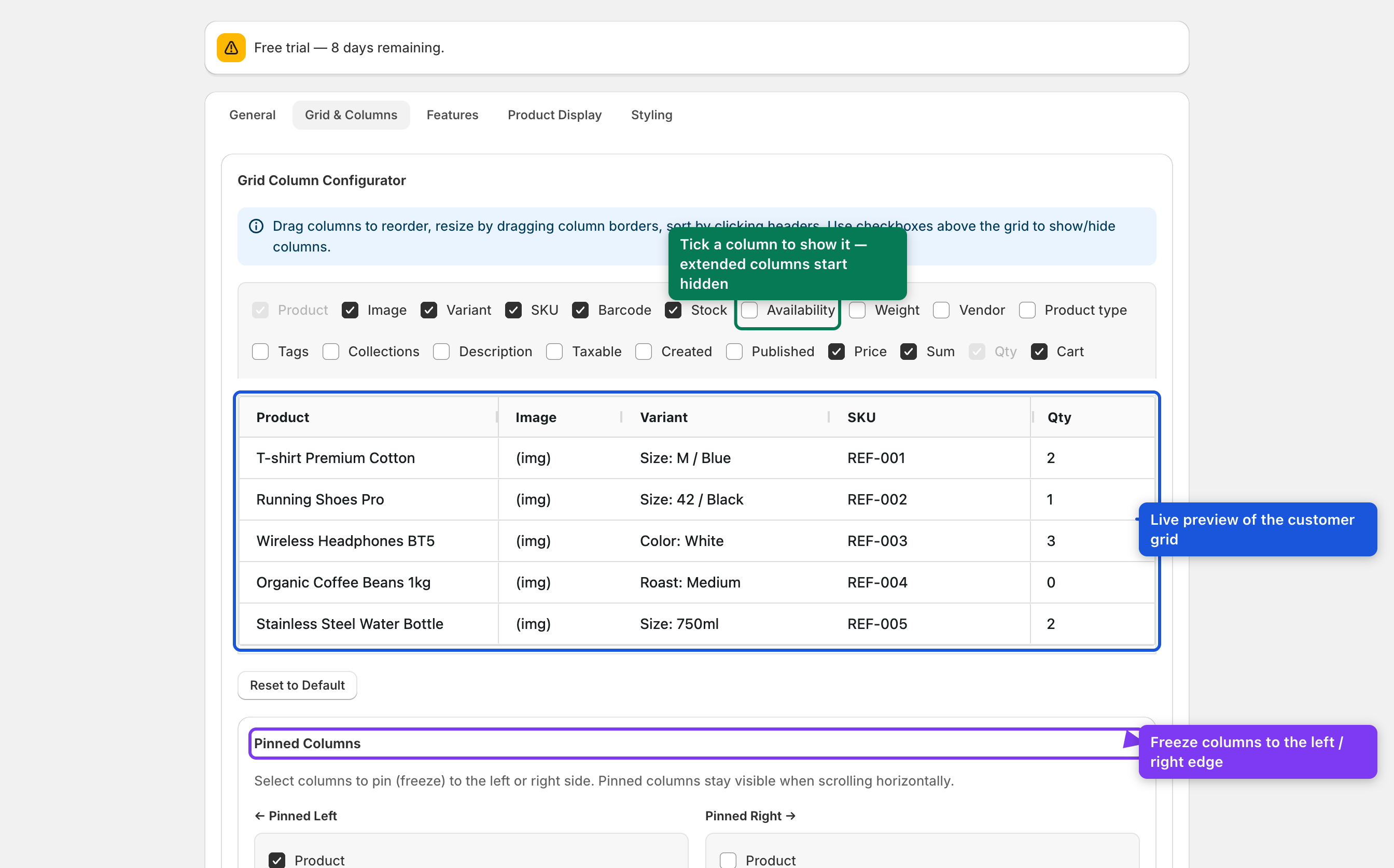Click the Running Shoes Pro cell
This screenshot has width=1394, height=868.
369,499
